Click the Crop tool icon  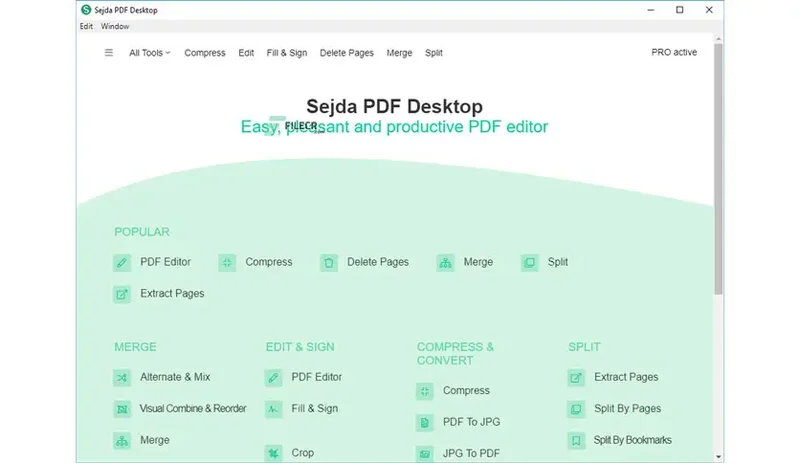273,453
